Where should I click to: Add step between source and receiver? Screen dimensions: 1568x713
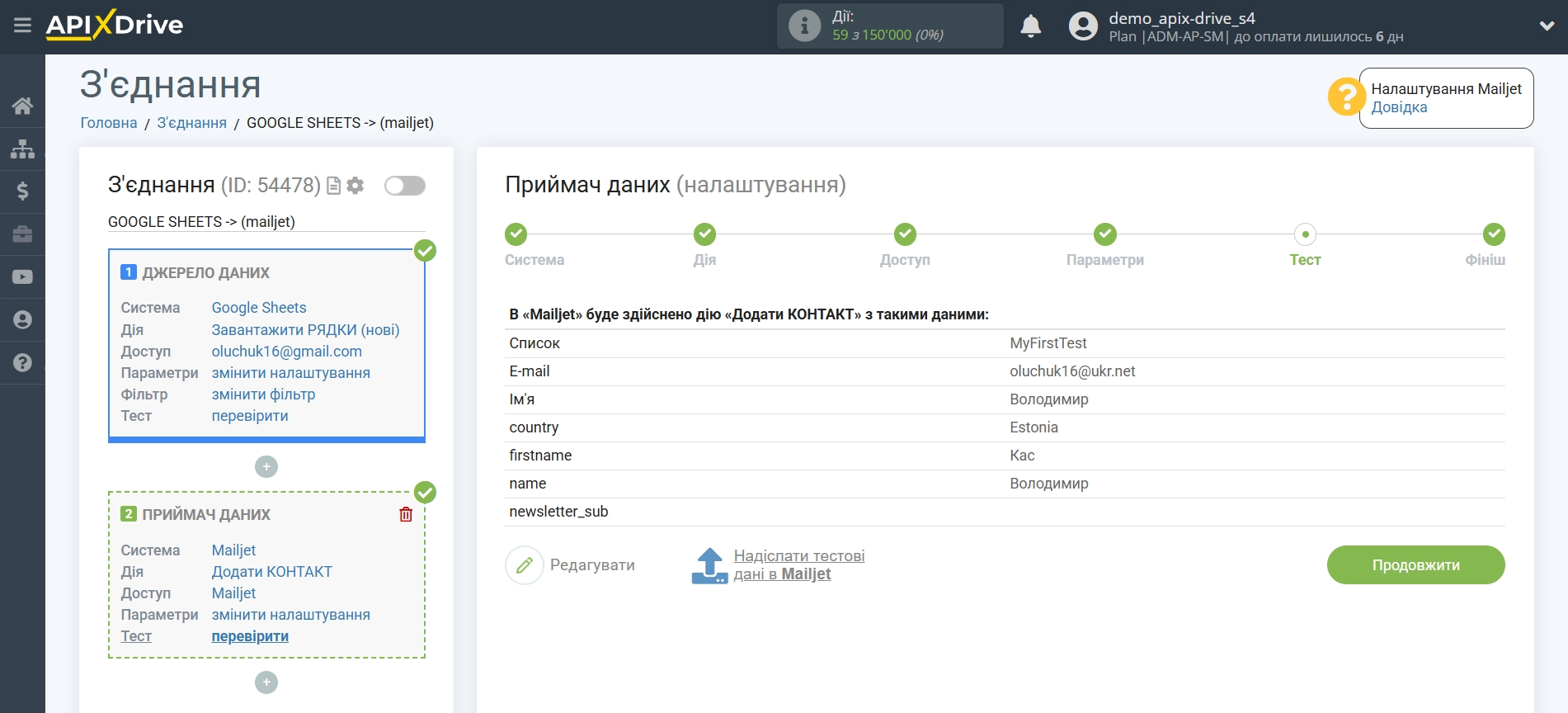[266, 467]
